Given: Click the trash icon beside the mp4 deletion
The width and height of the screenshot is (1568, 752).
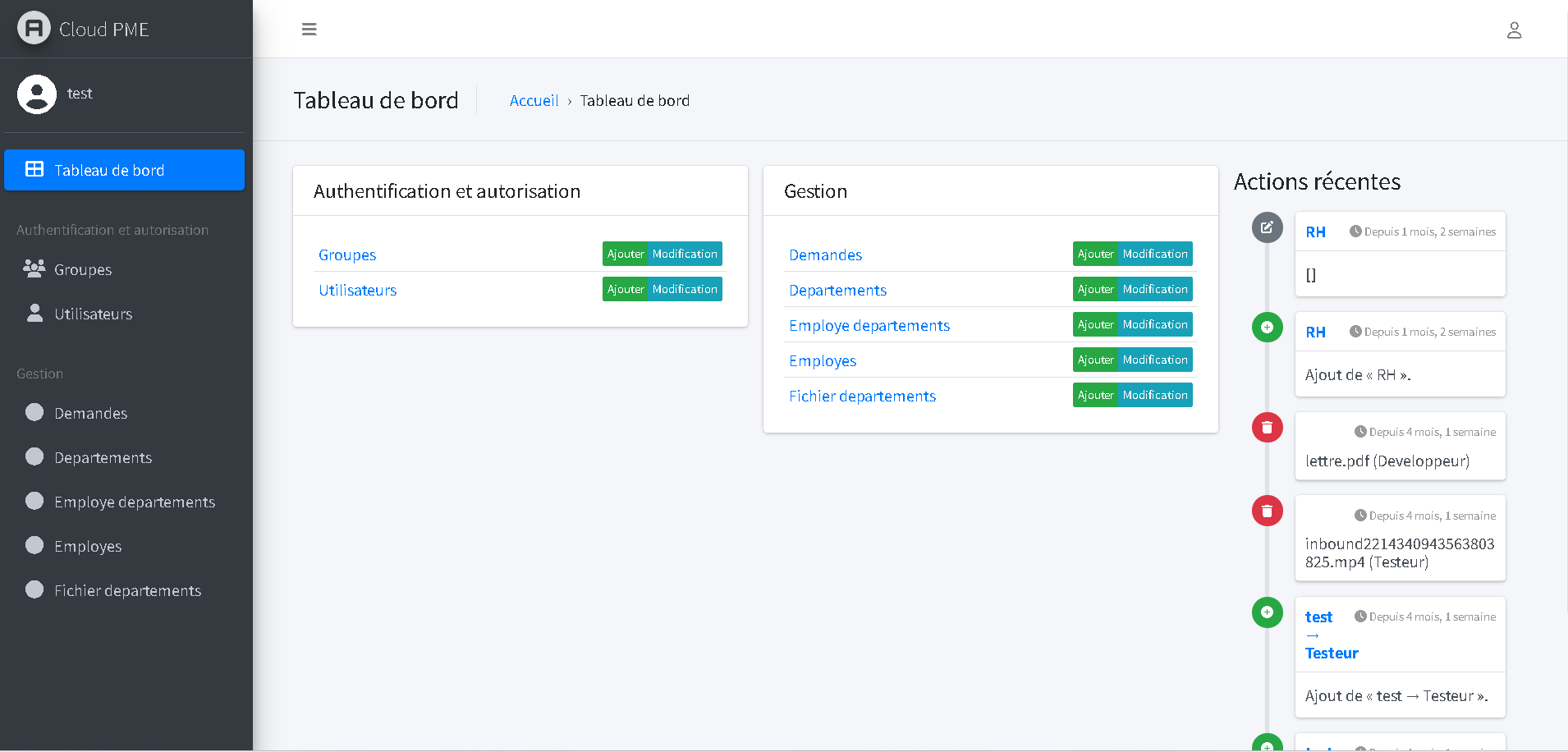Looking at the screenshot, I should 1267,510.
